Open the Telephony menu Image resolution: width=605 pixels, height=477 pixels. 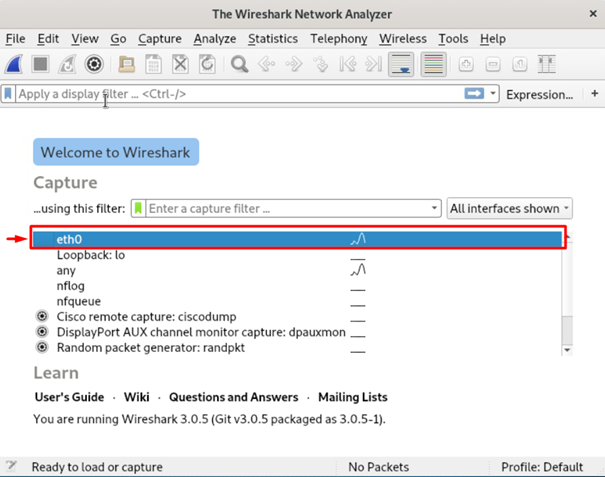(339, 39)
